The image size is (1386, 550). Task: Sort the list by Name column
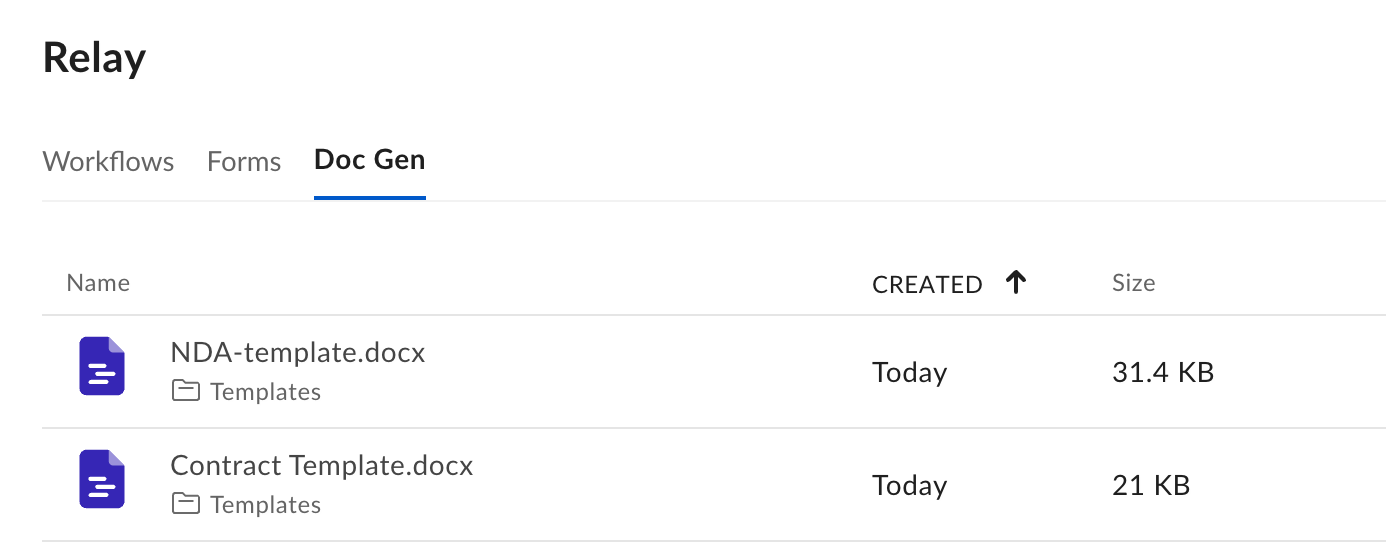tap(98, 283)
